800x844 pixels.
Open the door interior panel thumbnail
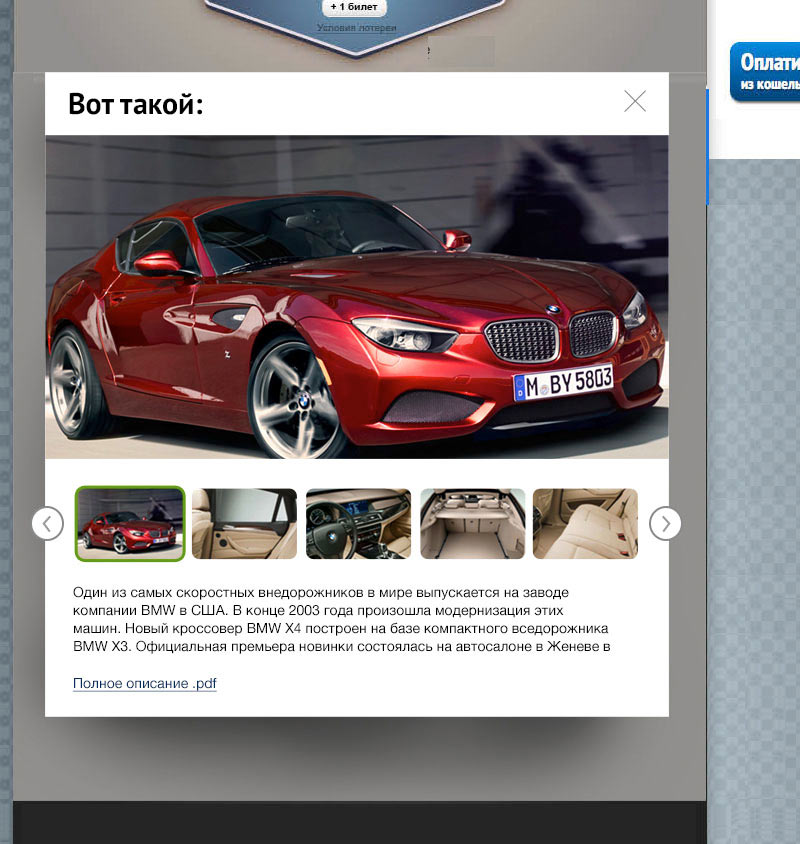(244, 523)
